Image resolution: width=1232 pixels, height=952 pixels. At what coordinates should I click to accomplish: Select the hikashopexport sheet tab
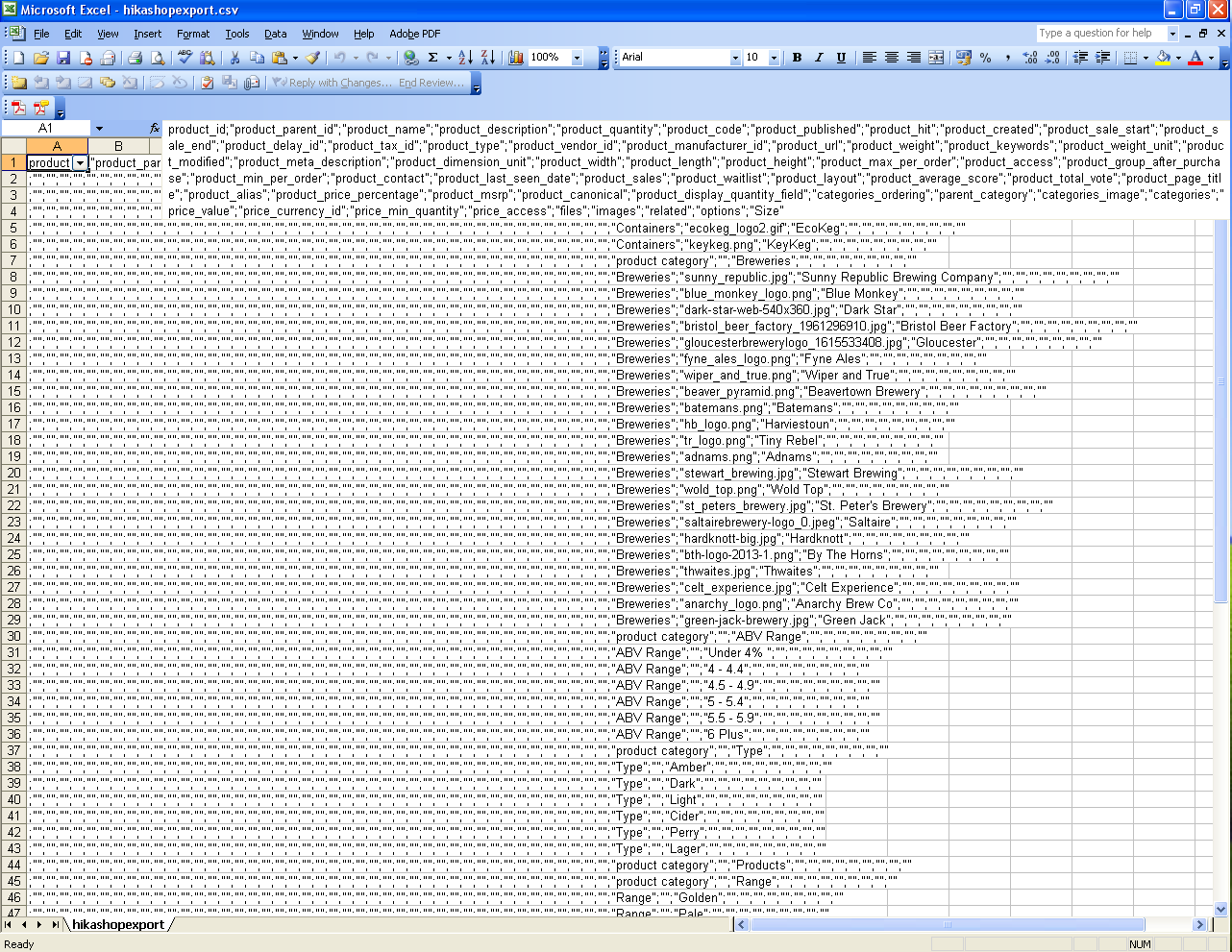pos(118,924)
